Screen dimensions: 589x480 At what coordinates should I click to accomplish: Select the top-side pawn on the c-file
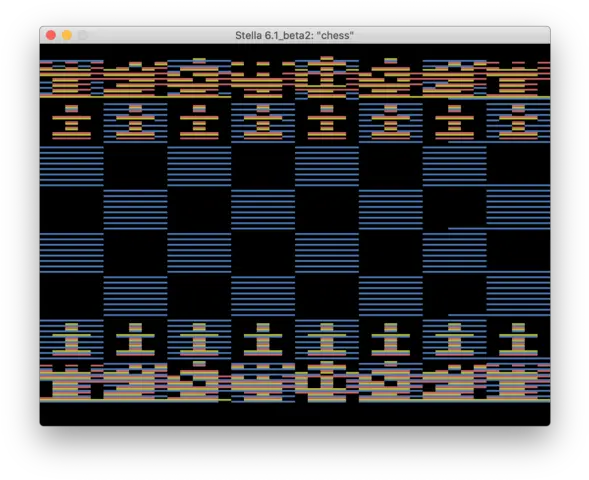click(x=199, y=122)
